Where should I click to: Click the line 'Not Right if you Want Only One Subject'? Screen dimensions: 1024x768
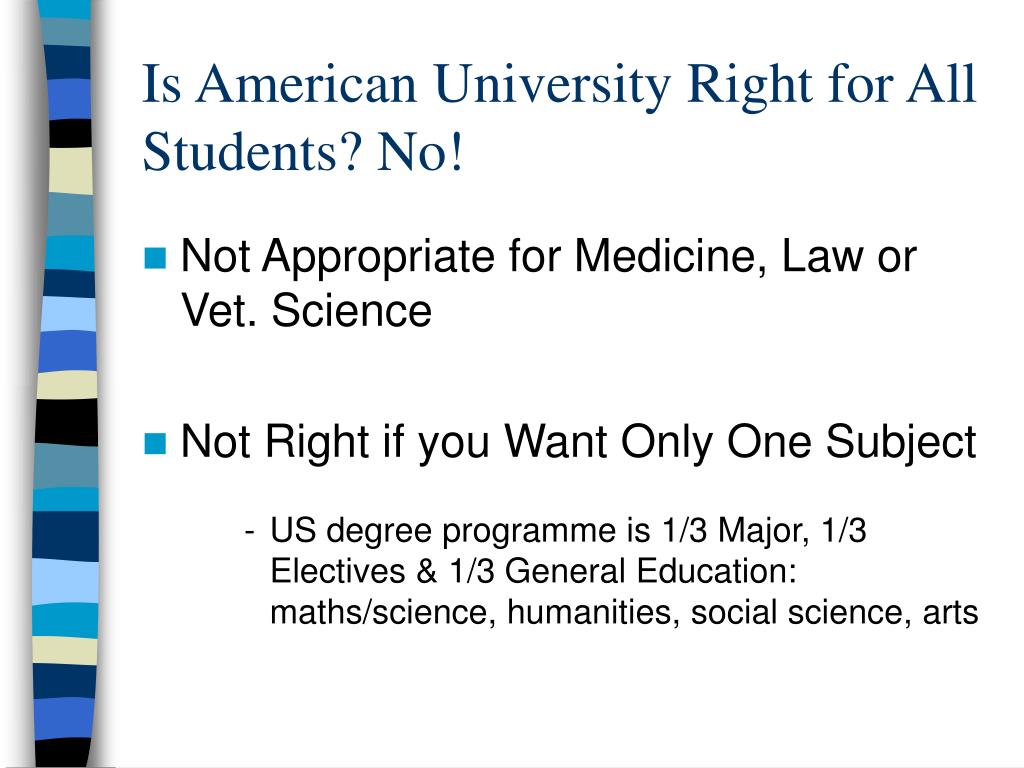(x=578, y=443)
